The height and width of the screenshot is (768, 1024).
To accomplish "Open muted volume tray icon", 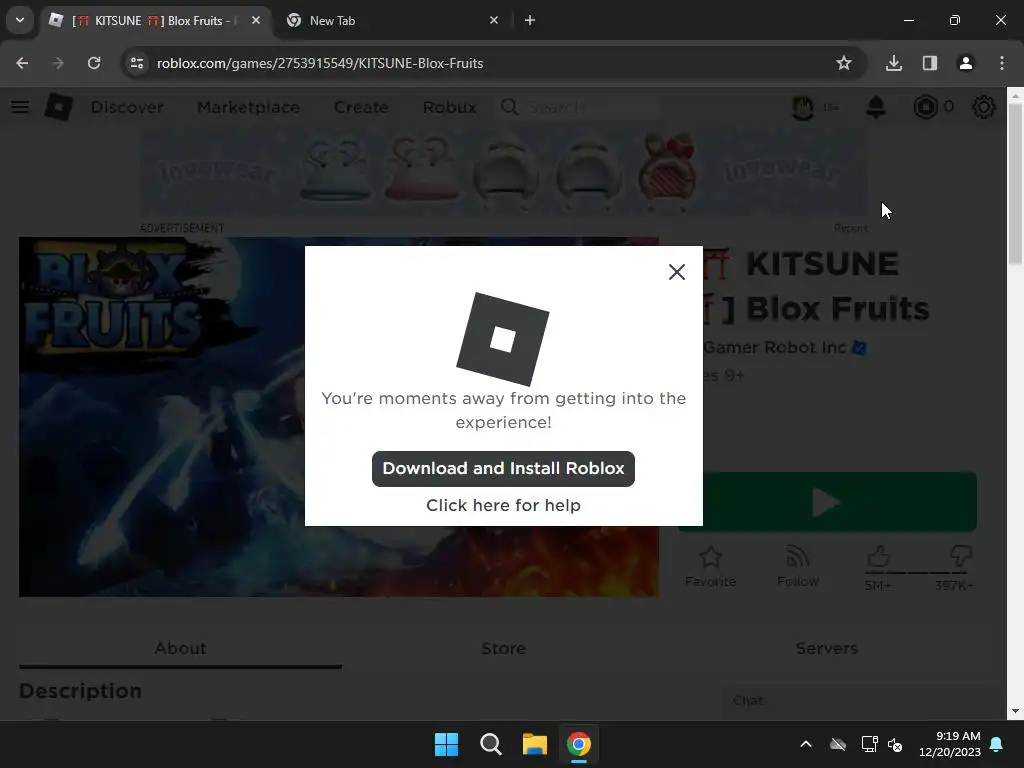I will click(x=895, y=744).
